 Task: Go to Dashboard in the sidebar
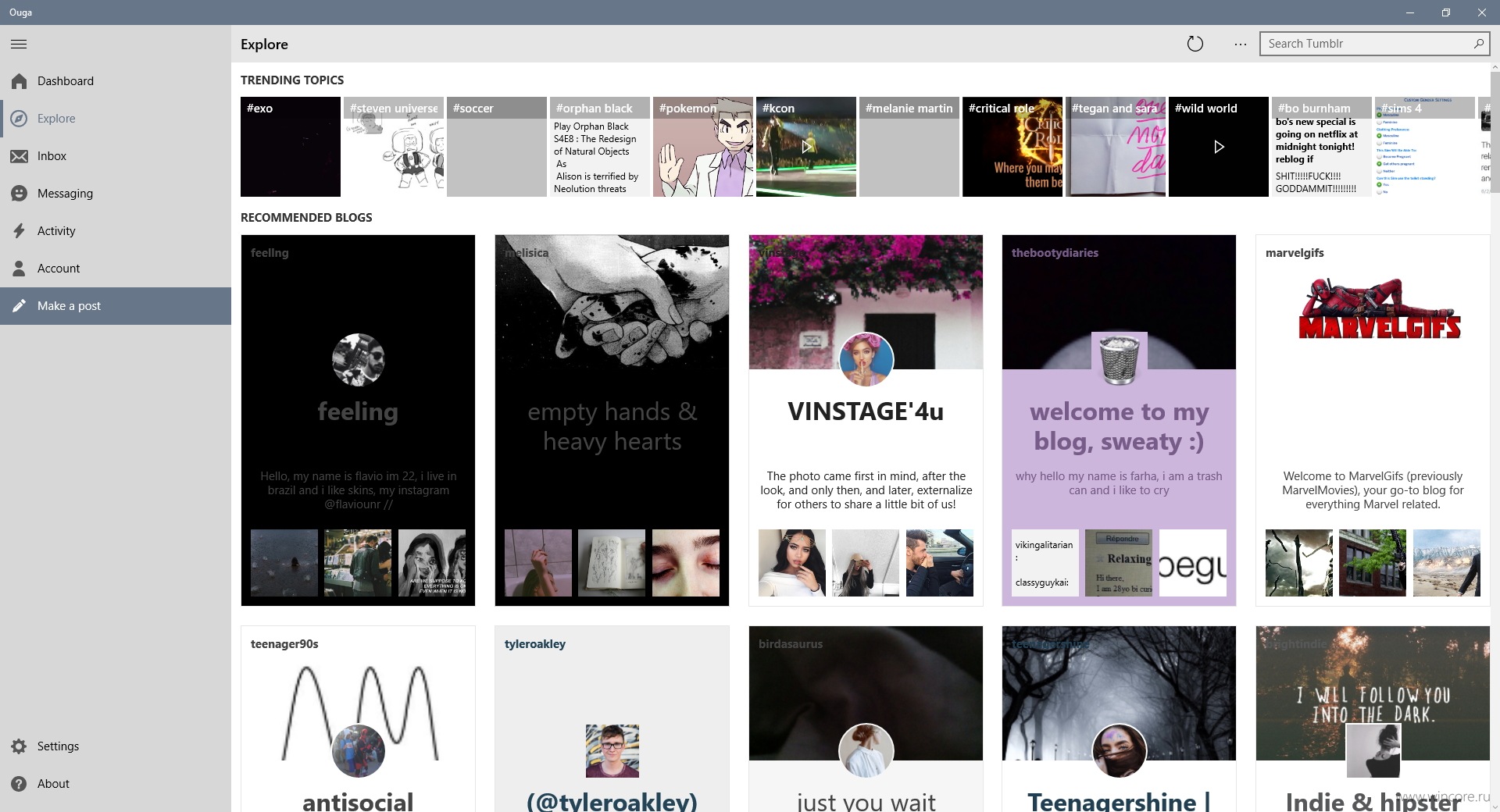point(116,81)
